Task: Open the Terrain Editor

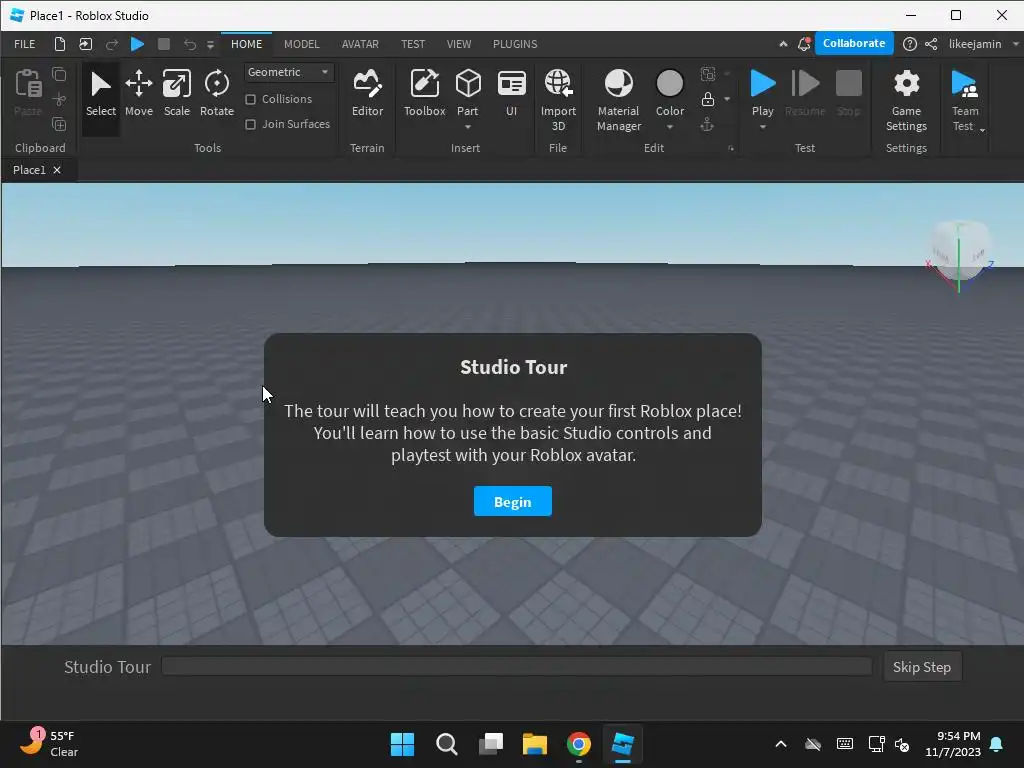Action: click(367, 95)
